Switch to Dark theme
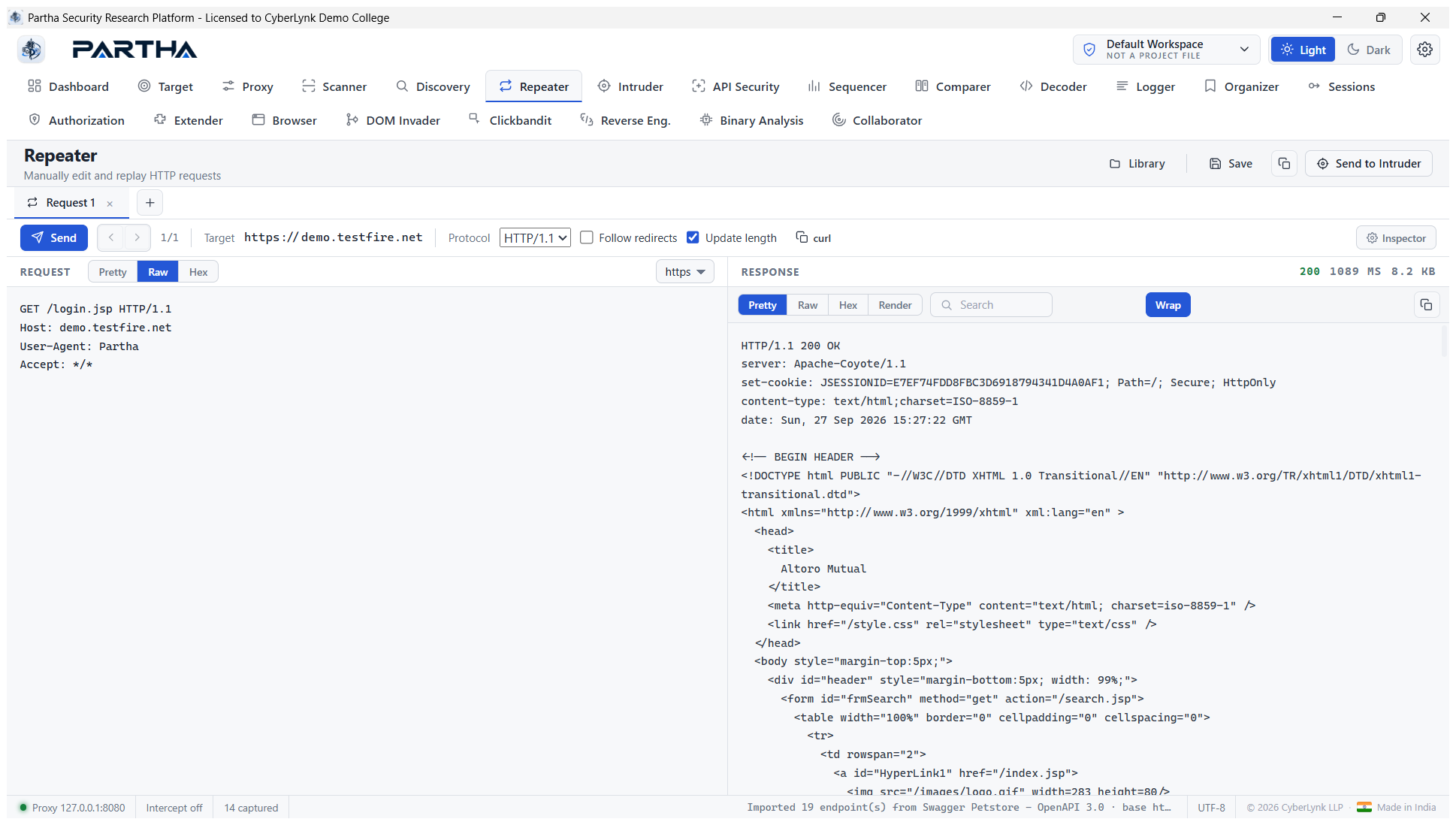This screenshot has width=1456, height=825. [x=1368, y=50]
